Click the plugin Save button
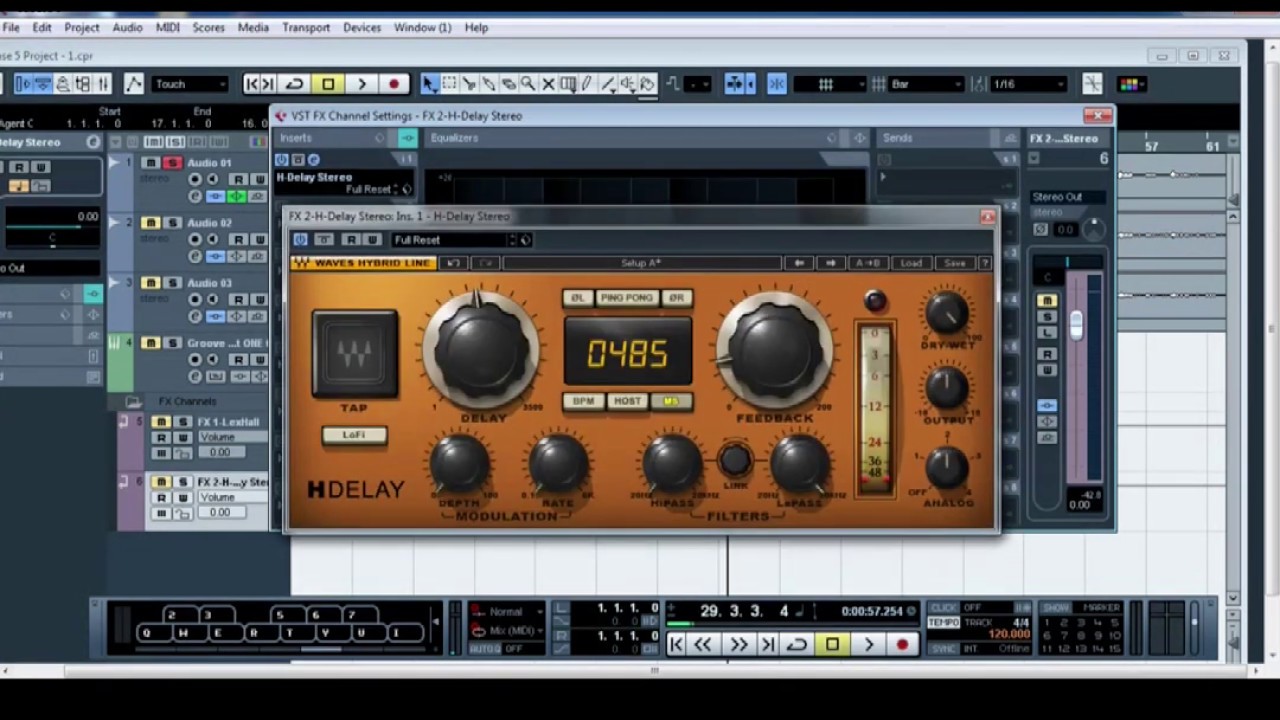1280x720 pixels. pyautogui.click(x=955, y=263)
